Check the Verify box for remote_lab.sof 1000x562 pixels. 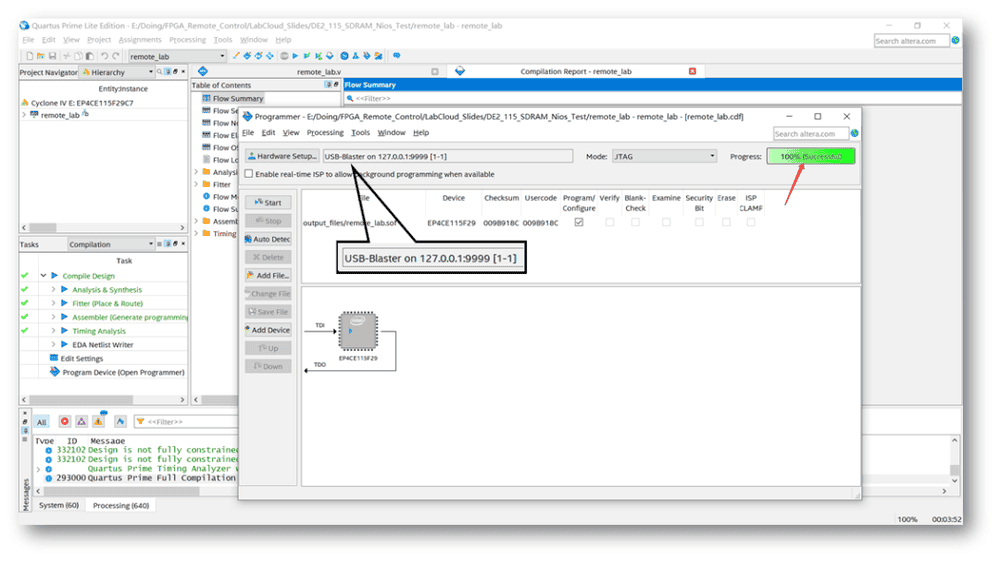point(609,222)
